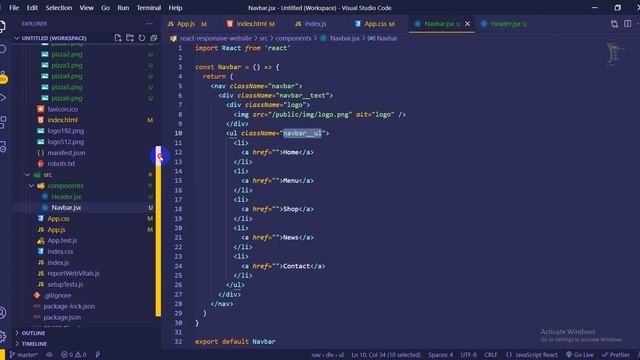
Task: Open setupTests.js in the file tree
Action: tap(65, 284)
